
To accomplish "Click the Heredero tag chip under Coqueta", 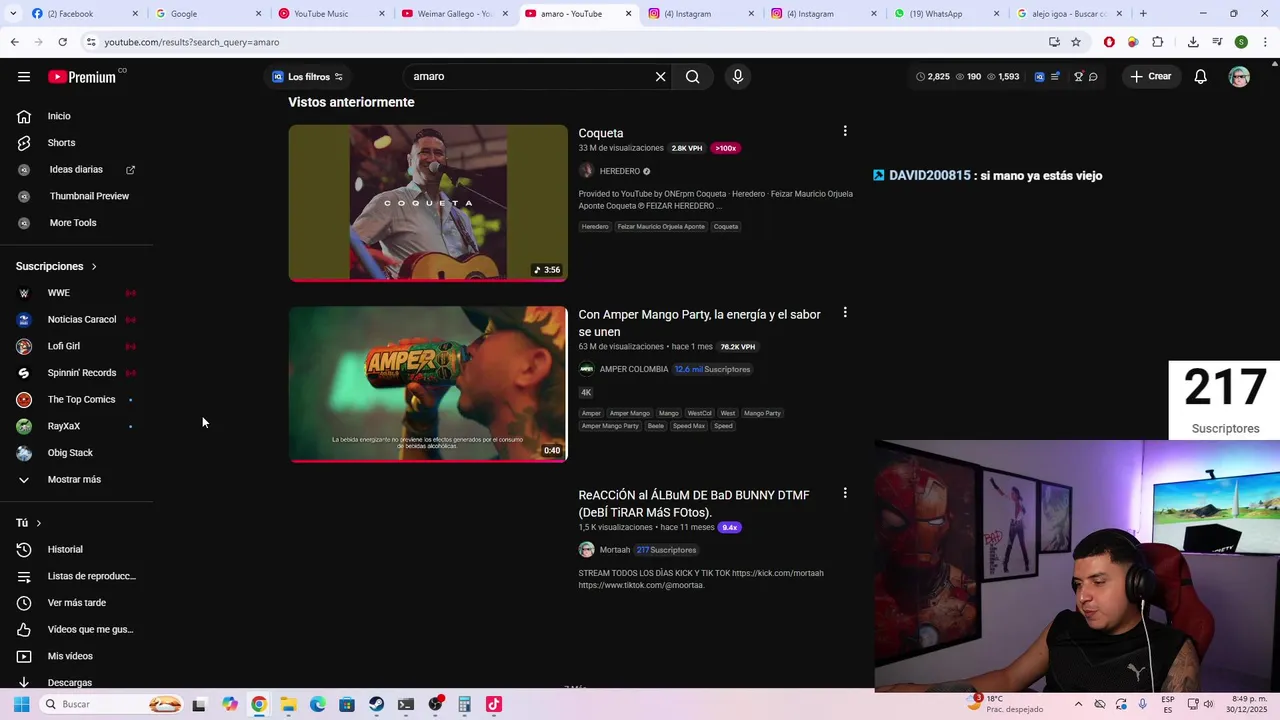I will 595,227.
